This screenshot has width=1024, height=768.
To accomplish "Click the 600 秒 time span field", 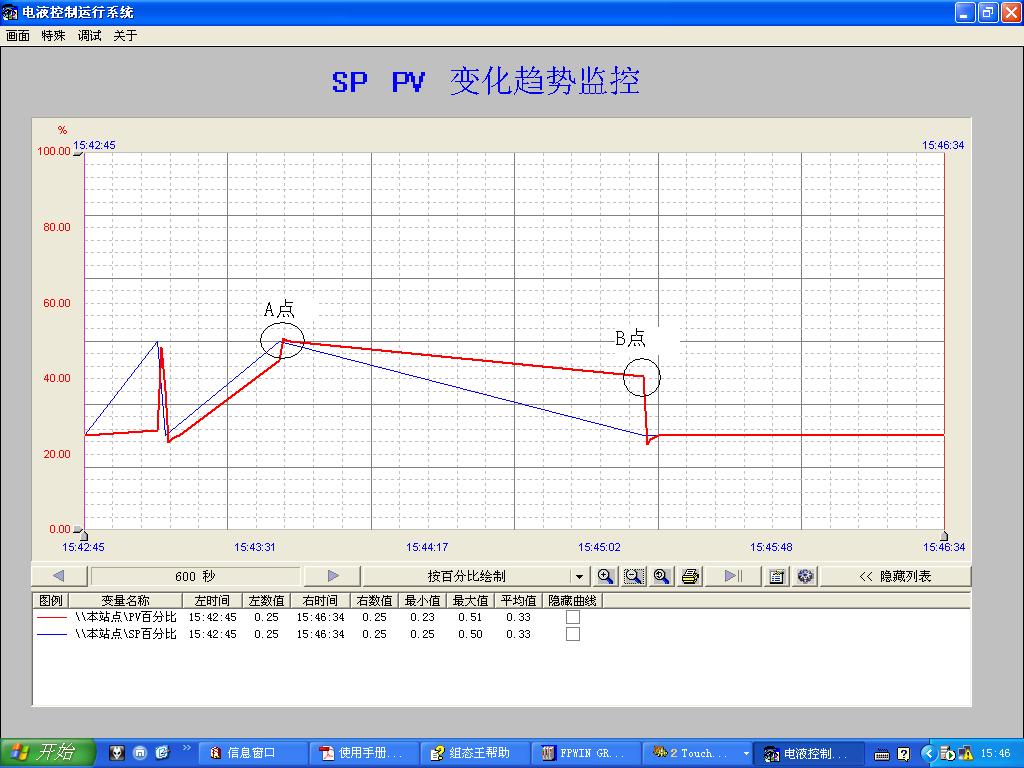I will click(195, 576).
